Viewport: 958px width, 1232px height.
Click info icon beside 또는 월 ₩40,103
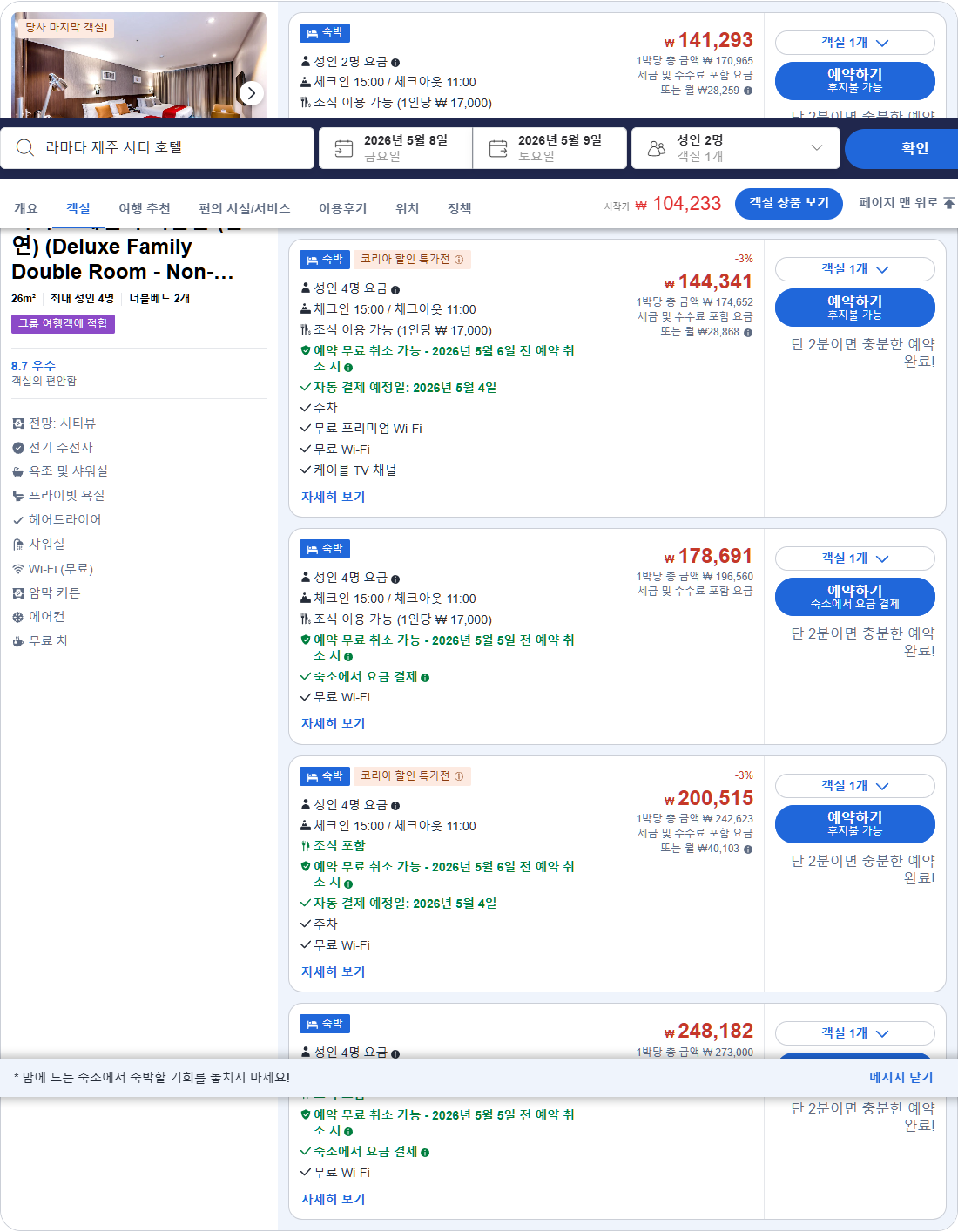tap(748, 849)
